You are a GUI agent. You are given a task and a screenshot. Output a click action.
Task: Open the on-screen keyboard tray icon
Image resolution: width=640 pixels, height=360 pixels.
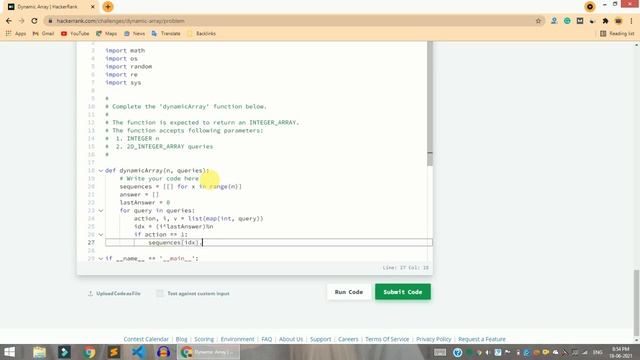tap(440, 352)
